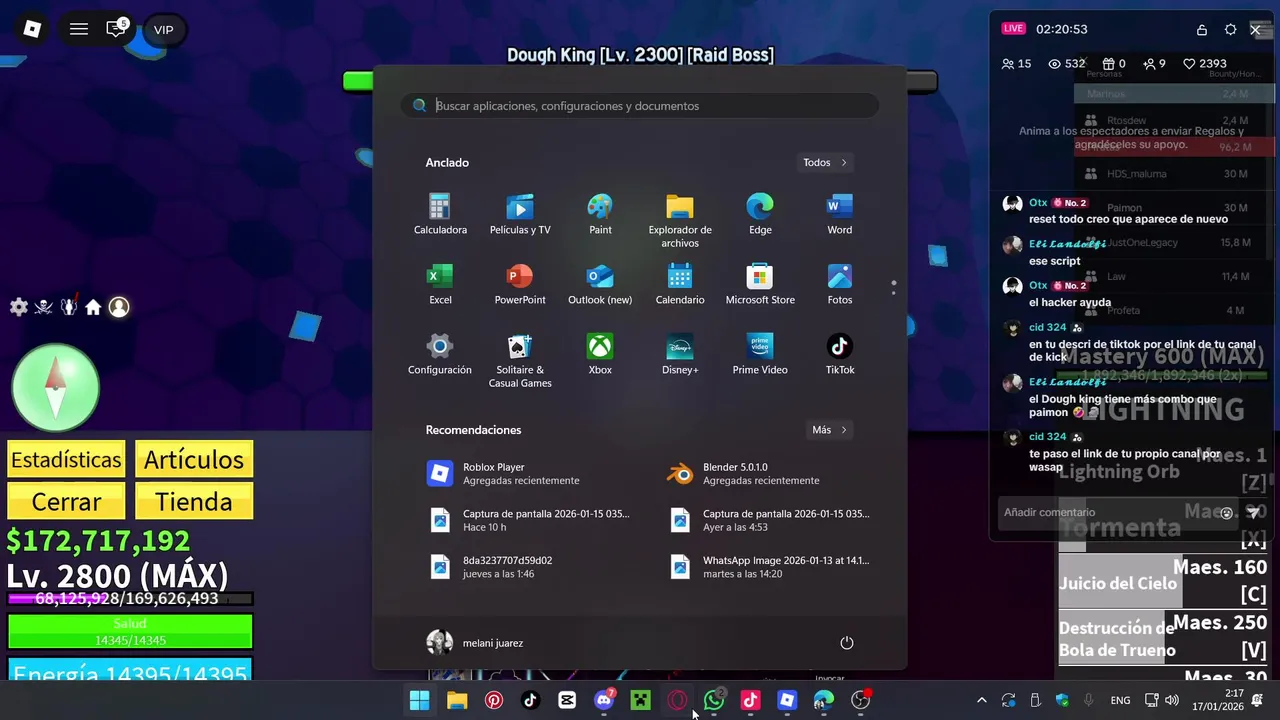The width and height of the screenshot is (1280, 720).
Task: Open the Roblox hamburger menu
Action: 79,29
